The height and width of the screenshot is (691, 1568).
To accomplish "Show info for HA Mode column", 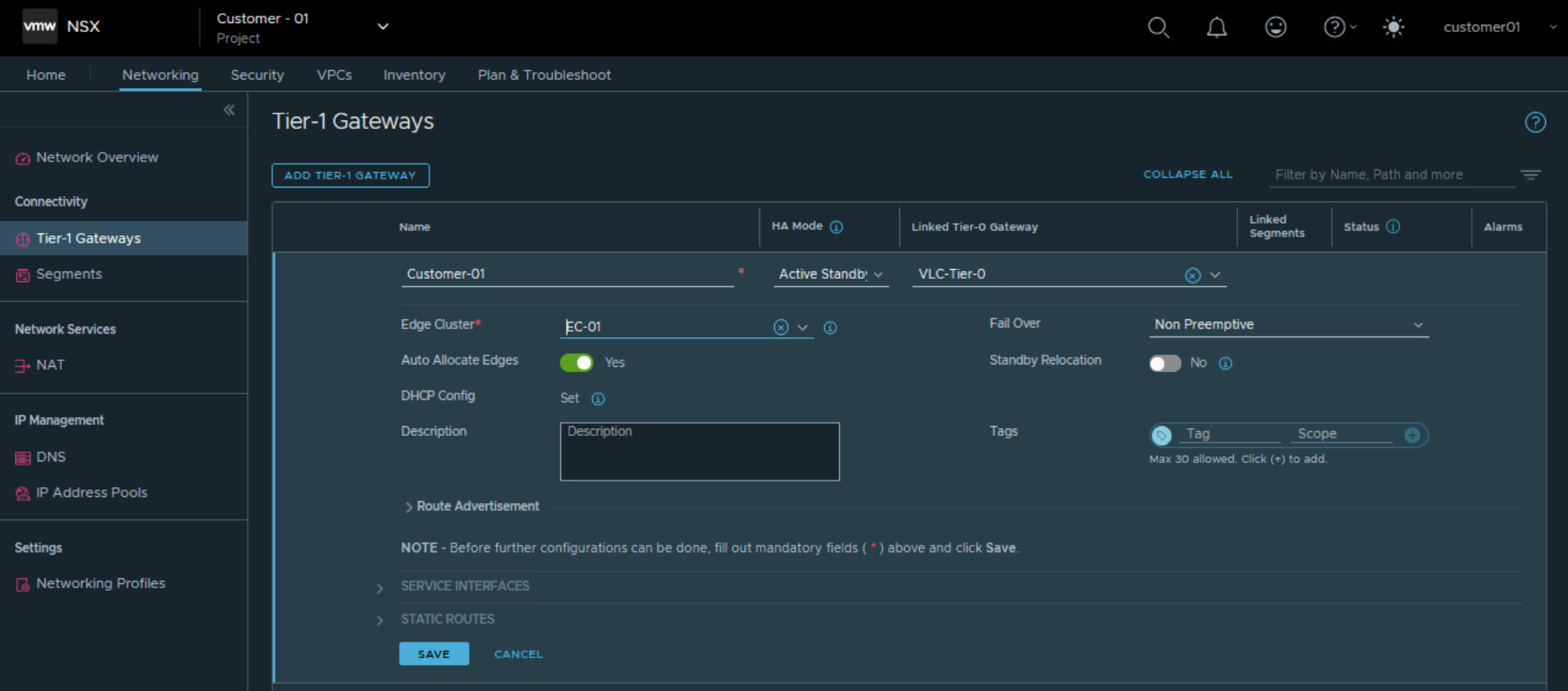I will [837, 227].
